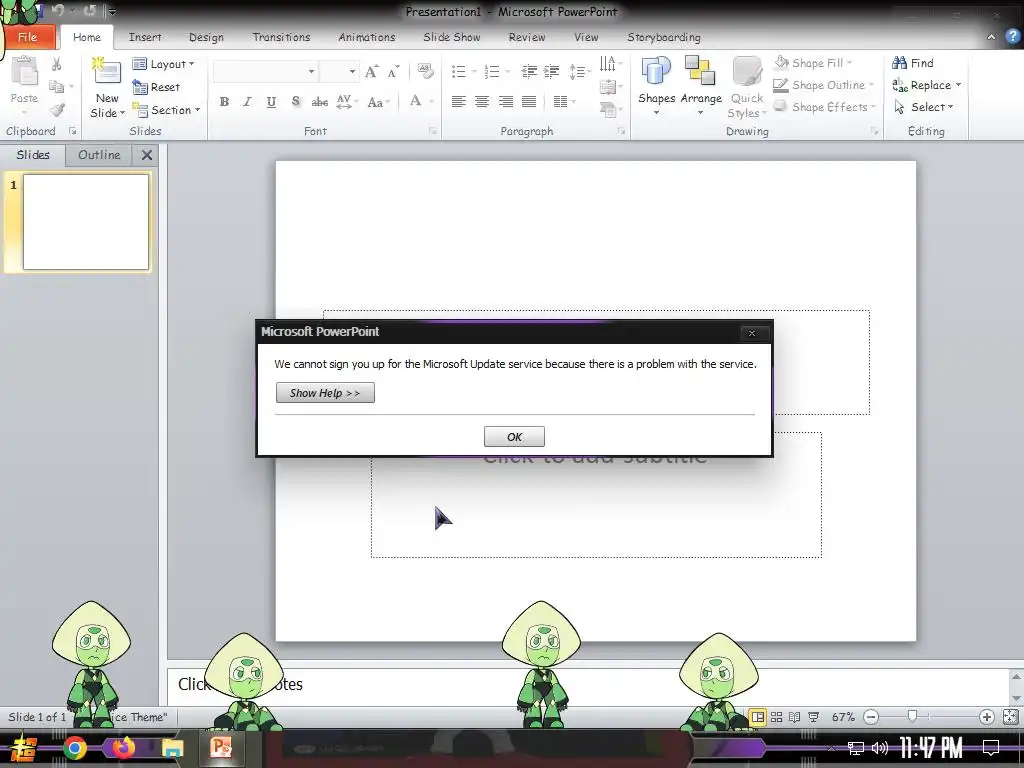Switch to Reading View icon
Image resolution: width=1024 pixels, height=768 pixels.
tap(795, 717)
